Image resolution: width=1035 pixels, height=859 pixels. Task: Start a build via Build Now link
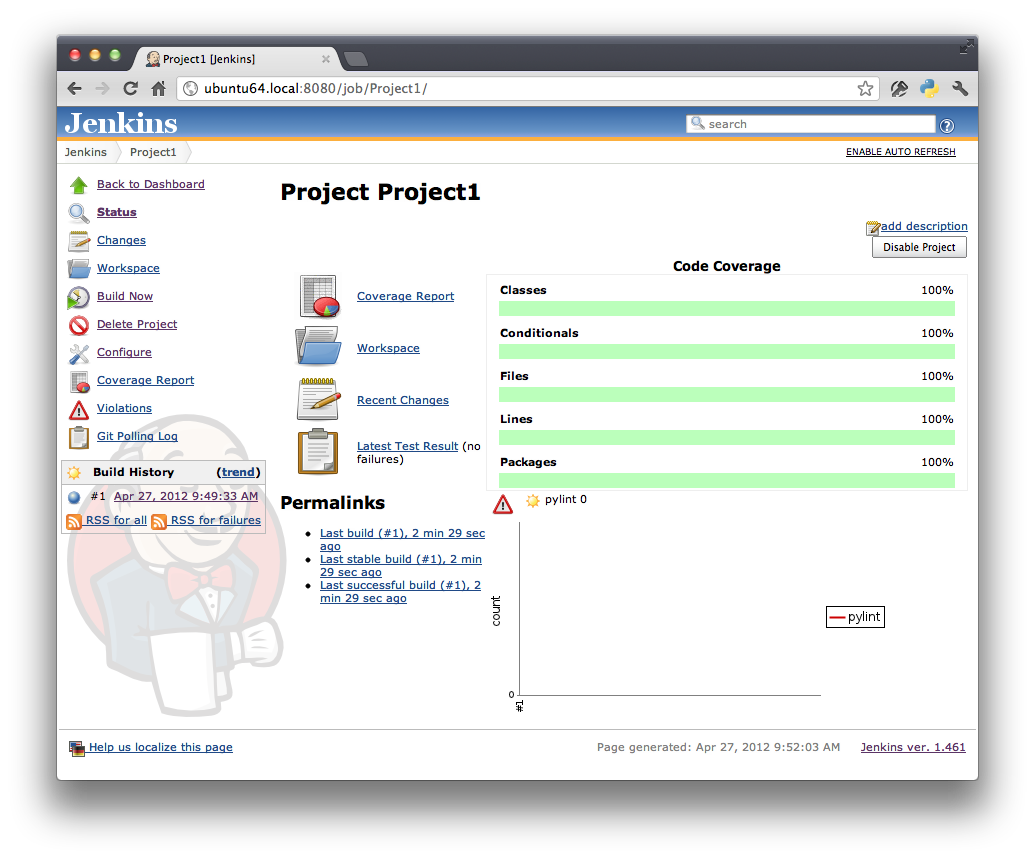(125, 296)
